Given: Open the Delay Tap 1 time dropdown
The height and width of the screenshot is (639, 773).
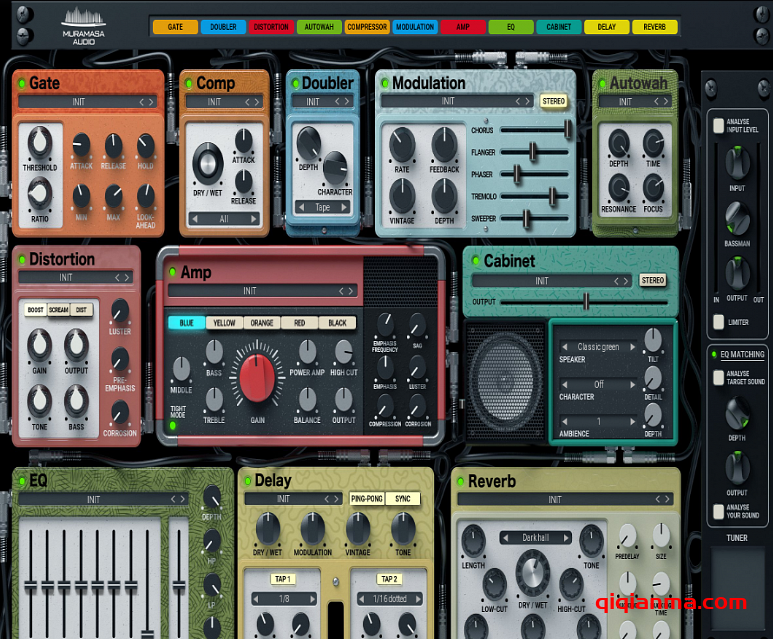Looking at the screenshot, I should tap(286, 599).
